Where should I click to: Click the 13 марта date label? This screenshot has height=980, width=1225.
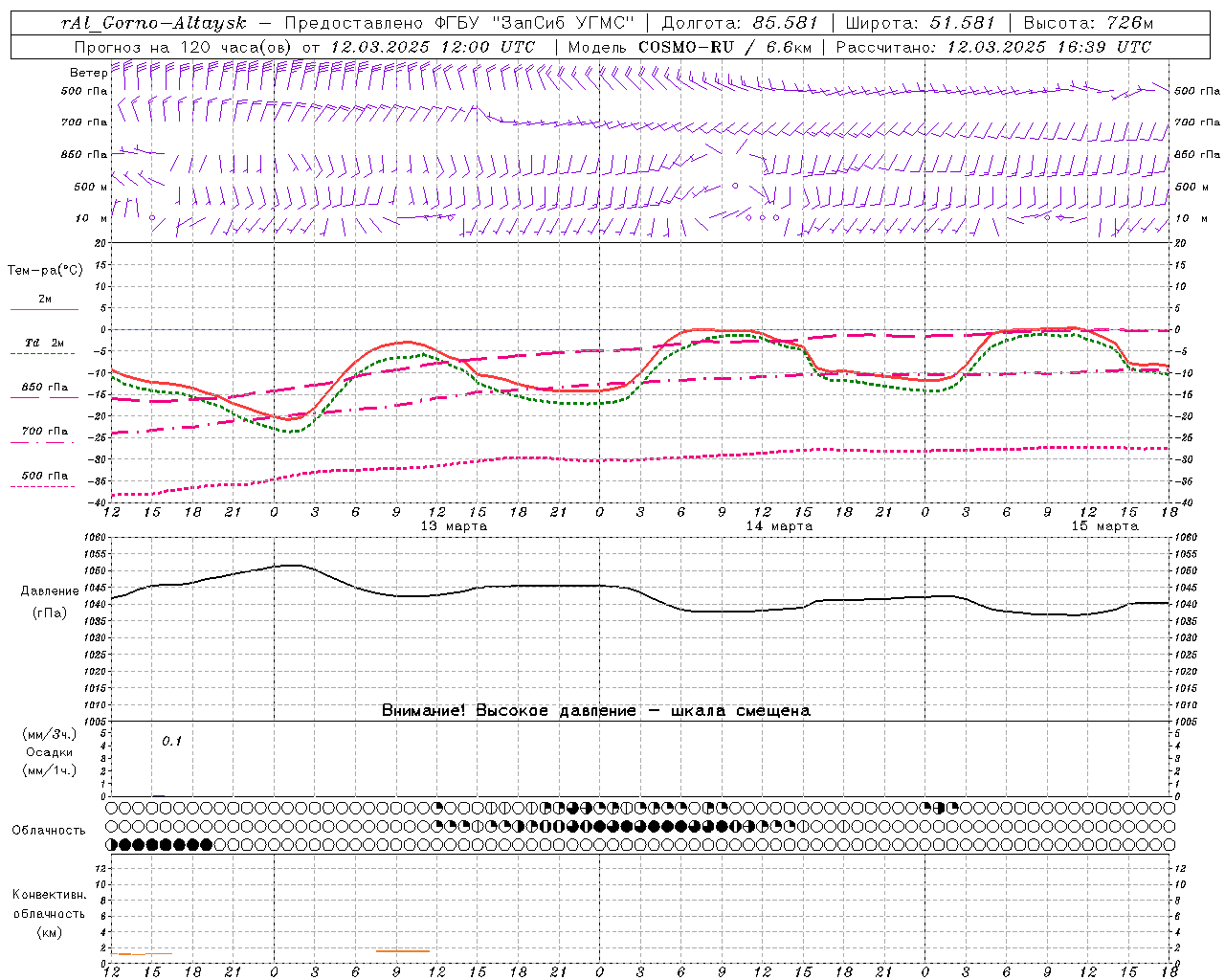click(x=454, y=526)
